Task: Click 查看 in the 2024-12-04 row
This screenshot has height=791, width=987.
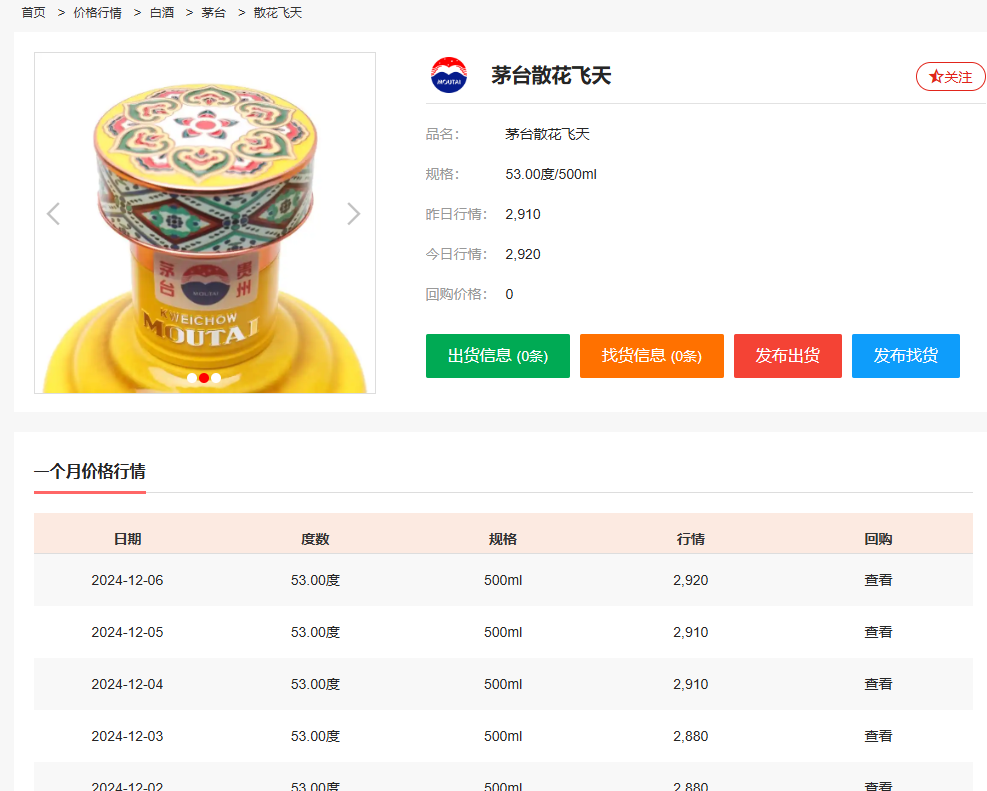Action: tap(878, 684)
